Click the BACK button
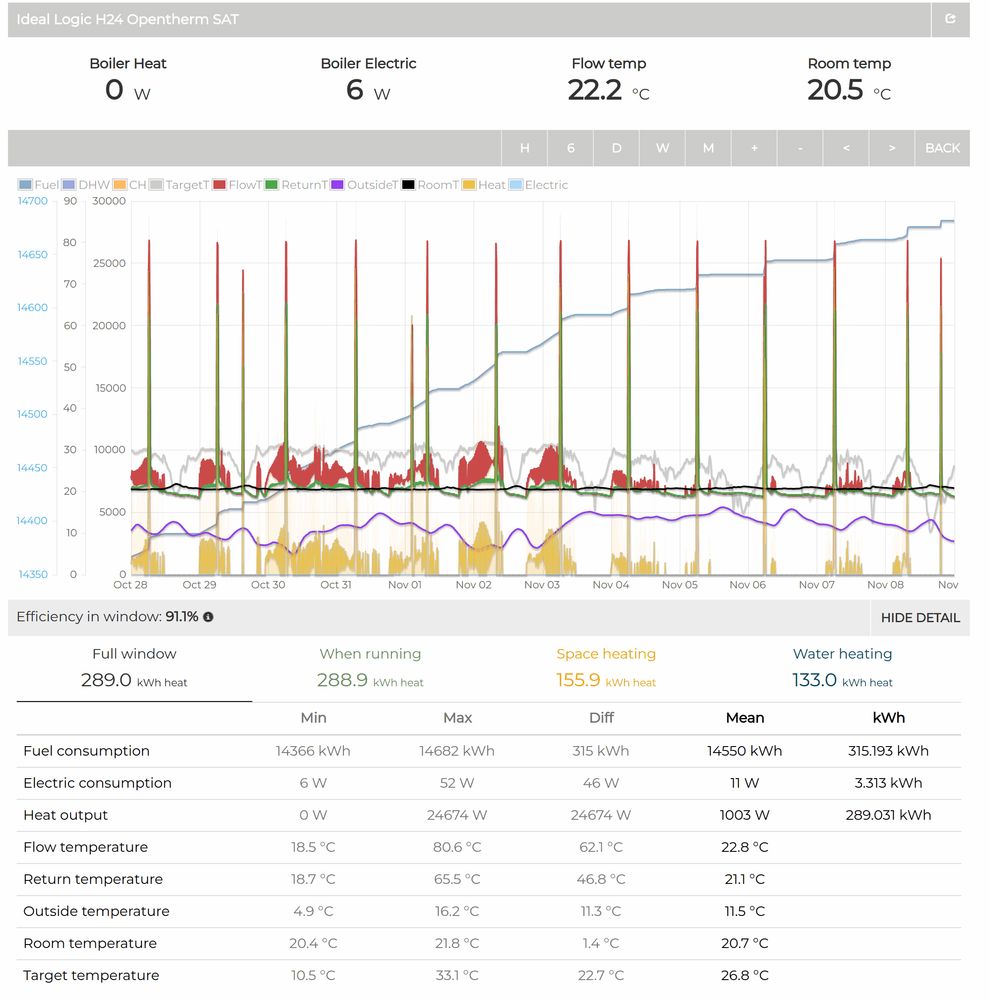 942,148
